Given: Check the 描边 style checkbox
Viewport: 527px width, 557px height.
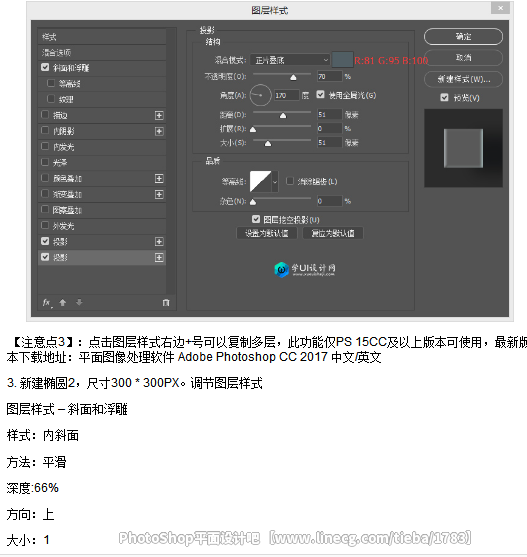Looking at the screenshot, I should click(x=45, y=115).
